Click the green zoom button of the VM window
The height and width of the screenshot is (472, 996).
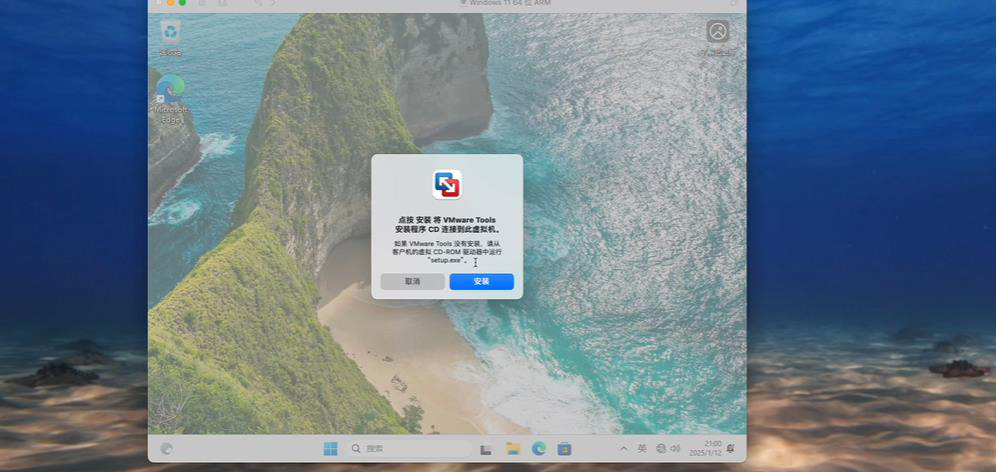coord(182,3)
